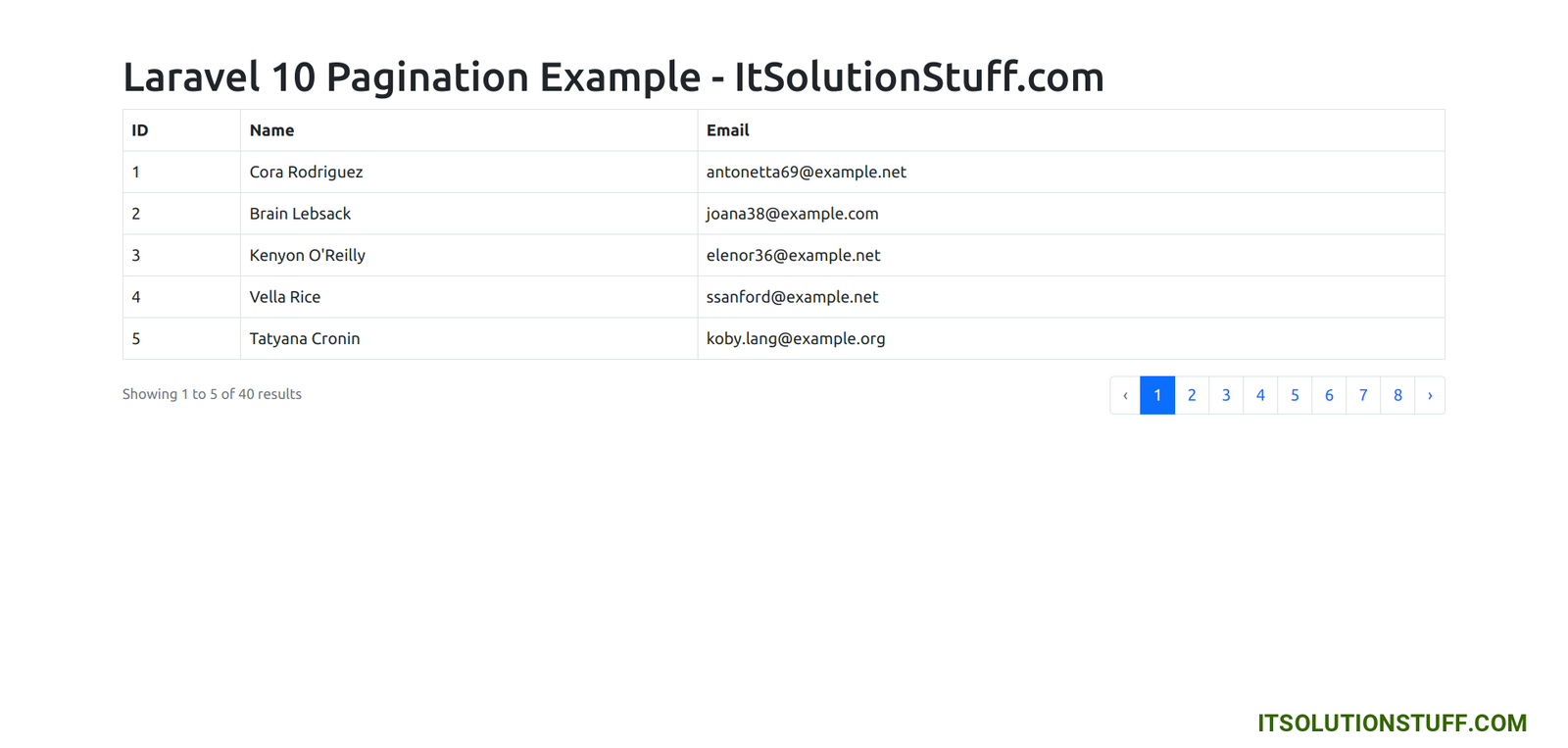
Task: Open page 7 of results
Action: click(1363, 395)
